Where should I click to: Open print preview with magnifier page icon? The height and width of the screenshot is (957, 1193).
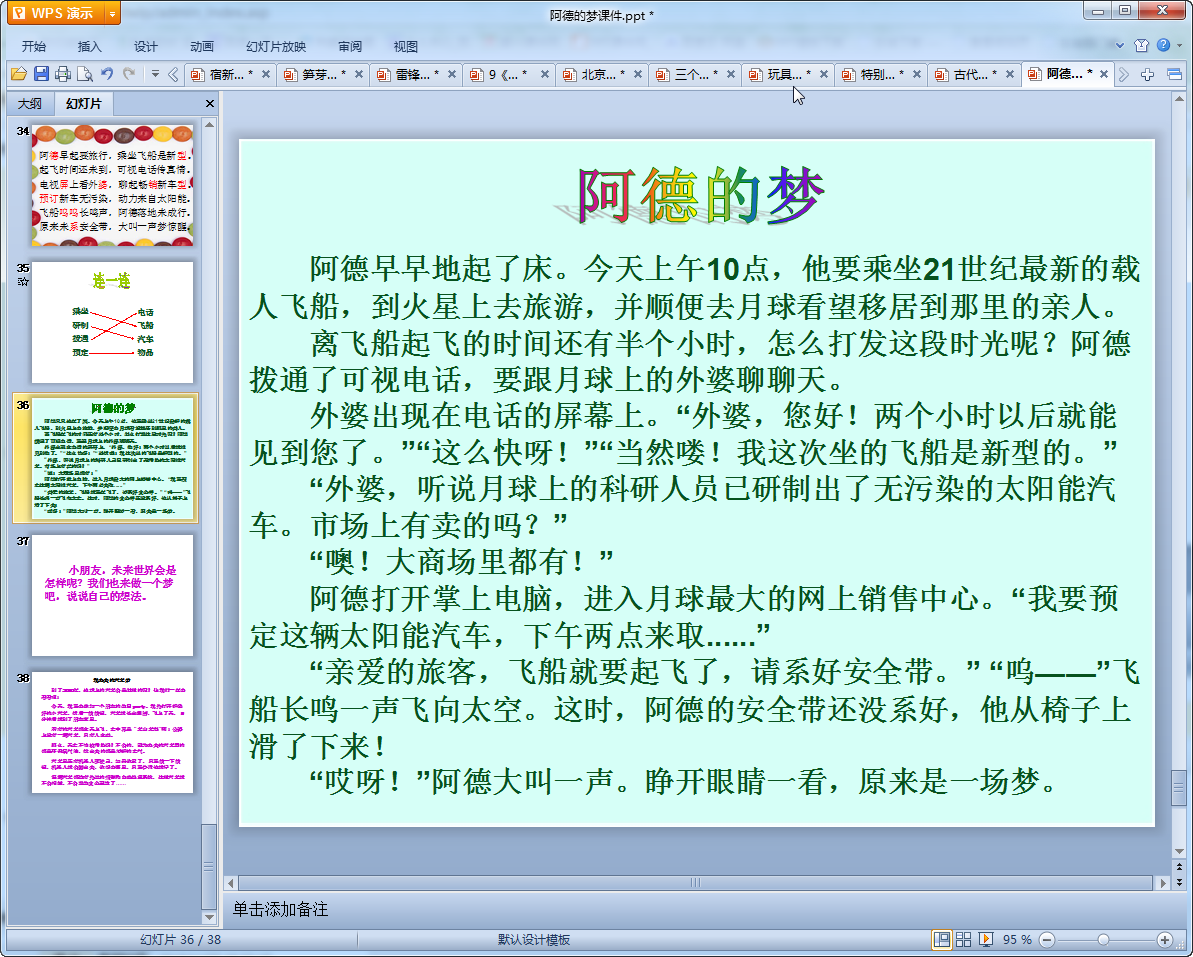point(85,74)
